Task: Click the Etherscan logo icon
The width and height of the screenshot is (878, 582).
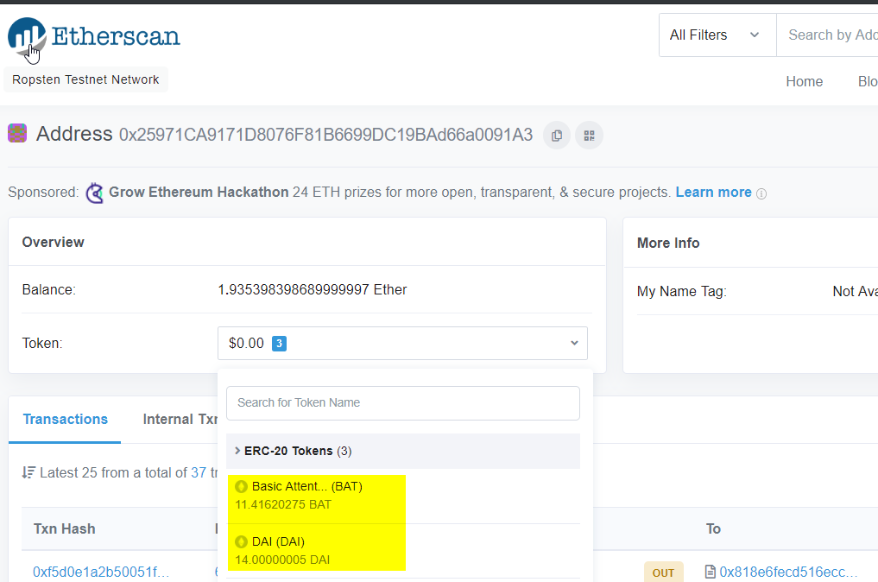Action: [27, 37]
